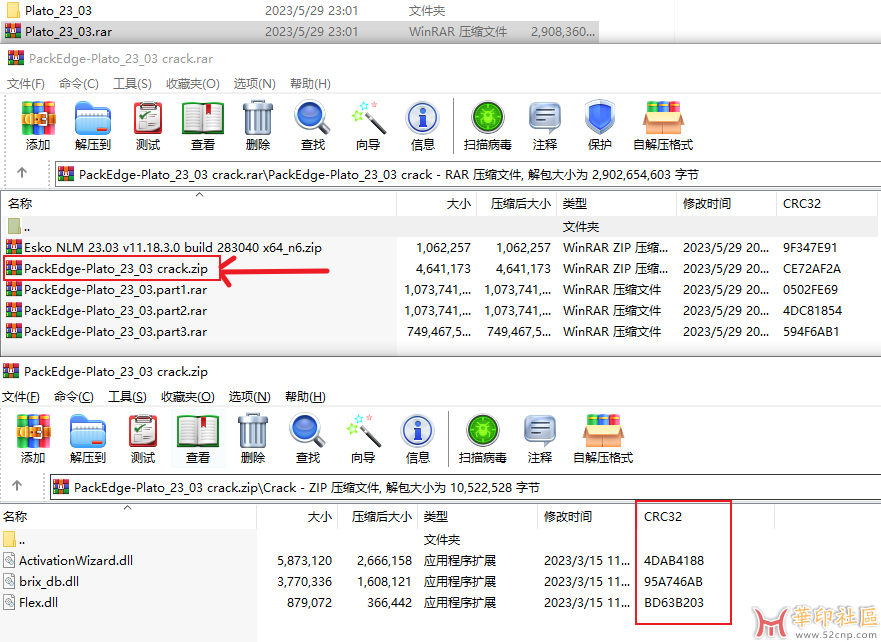
Task: Click 信息 icon in crack.rar window
Action: click(x=423, y=119)
